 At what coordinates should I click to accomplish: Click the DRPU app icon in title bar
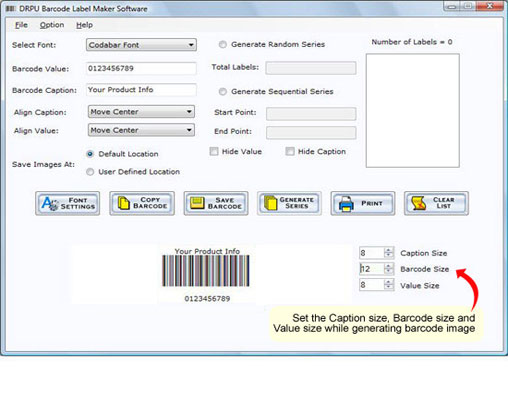(x=11, y=9)
